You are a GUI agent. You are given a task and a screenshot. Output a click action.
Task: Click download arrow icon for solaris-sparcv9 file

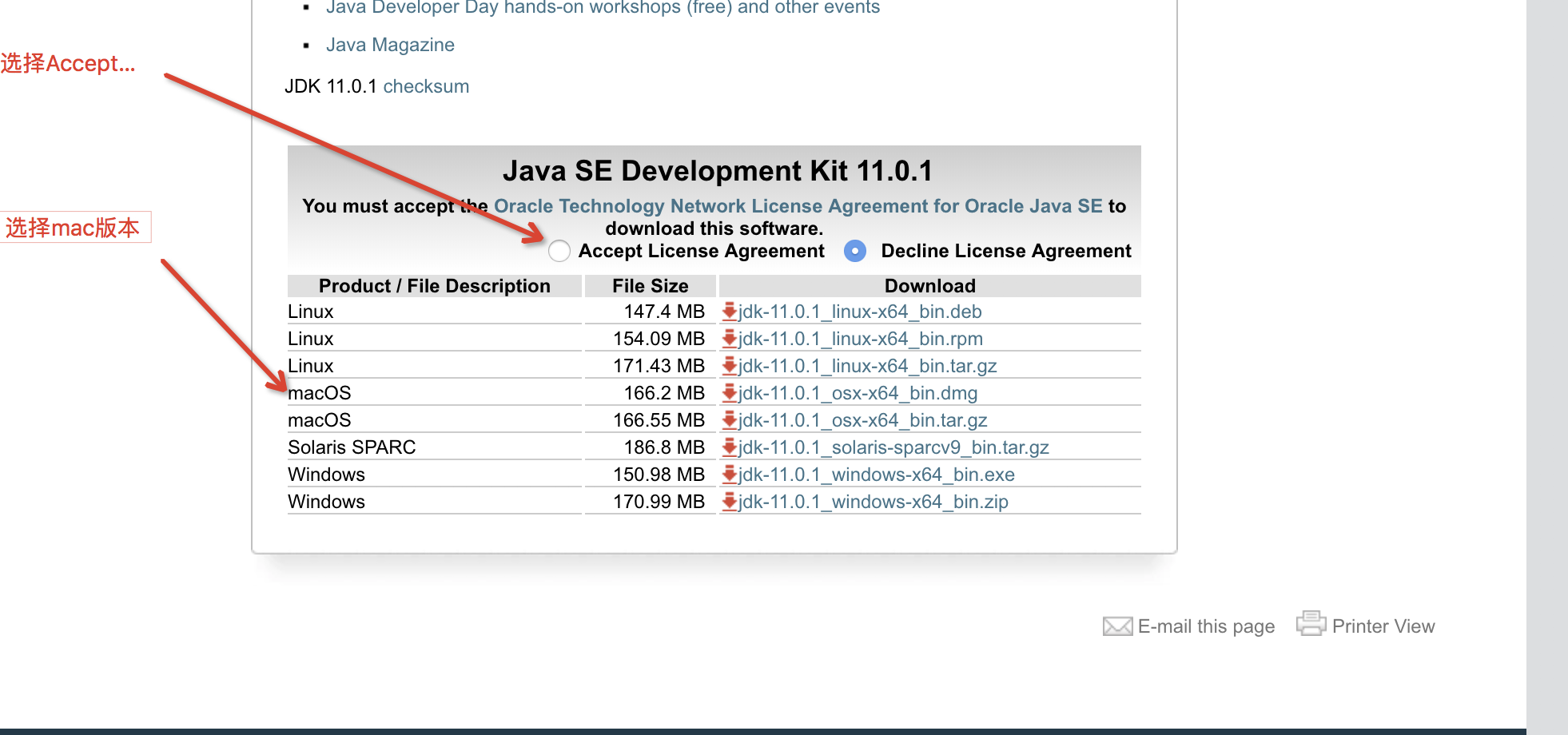(x=729, y=447)
